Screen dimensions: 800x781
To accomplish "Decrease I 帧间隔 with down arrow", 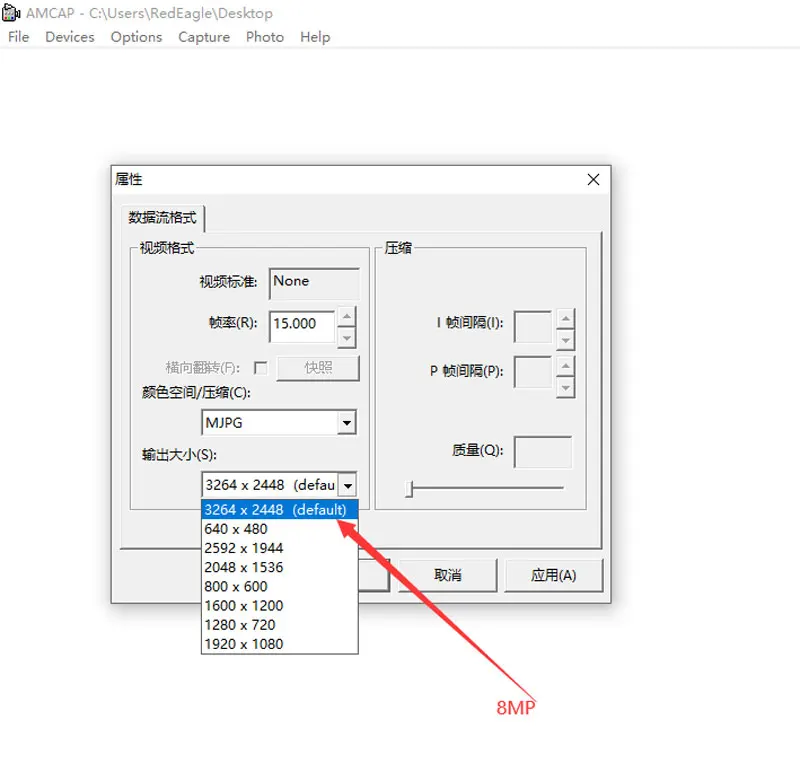I will pyautogui.click(x=565, y=340).
